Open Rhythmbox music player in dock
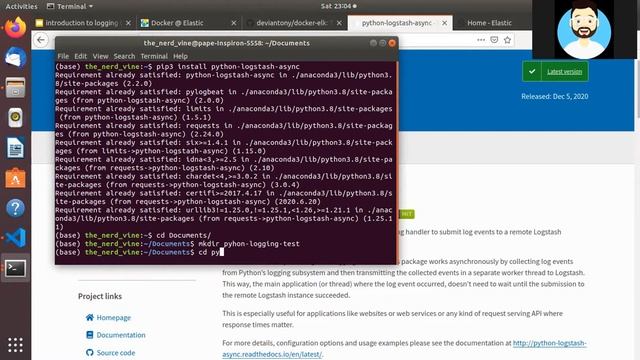The image size is (640, 360). [16, 118]
